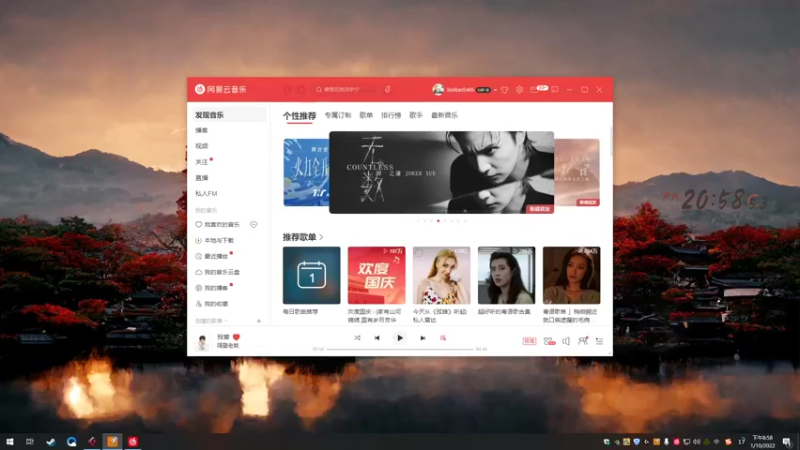Click the back navigation arrow in title bar
800x450 pixels.
pos(288,89)
